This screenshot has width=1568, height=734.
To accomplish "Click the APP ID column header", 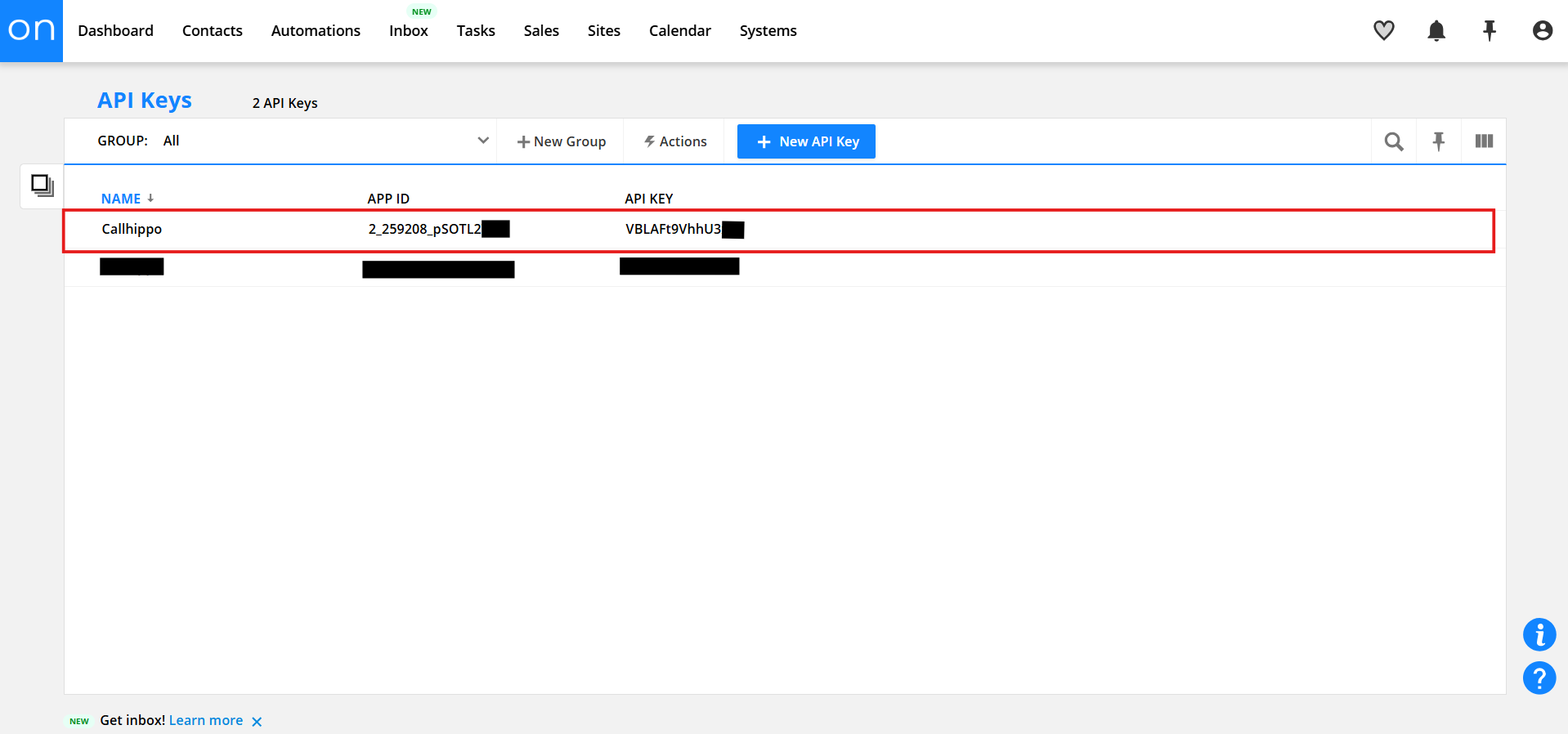I will pyautogui.click(x=388, y=199).
